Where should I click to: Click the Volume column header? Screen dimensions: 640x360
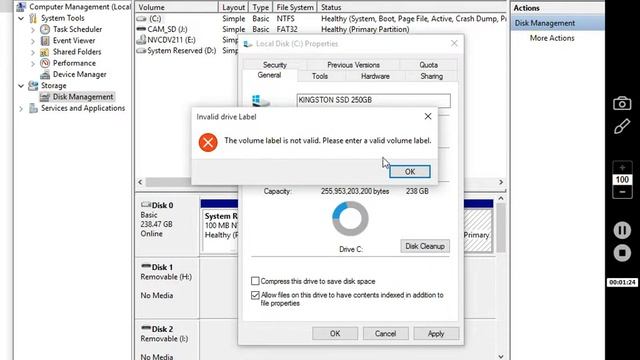[x=176, y=7]
